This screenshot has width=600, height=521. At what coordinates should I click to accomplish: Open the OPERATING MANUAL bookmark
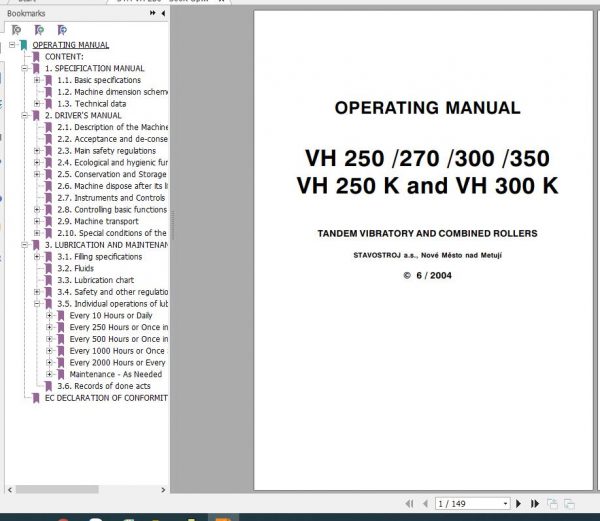pyautogui.click(x=70, y=45)
